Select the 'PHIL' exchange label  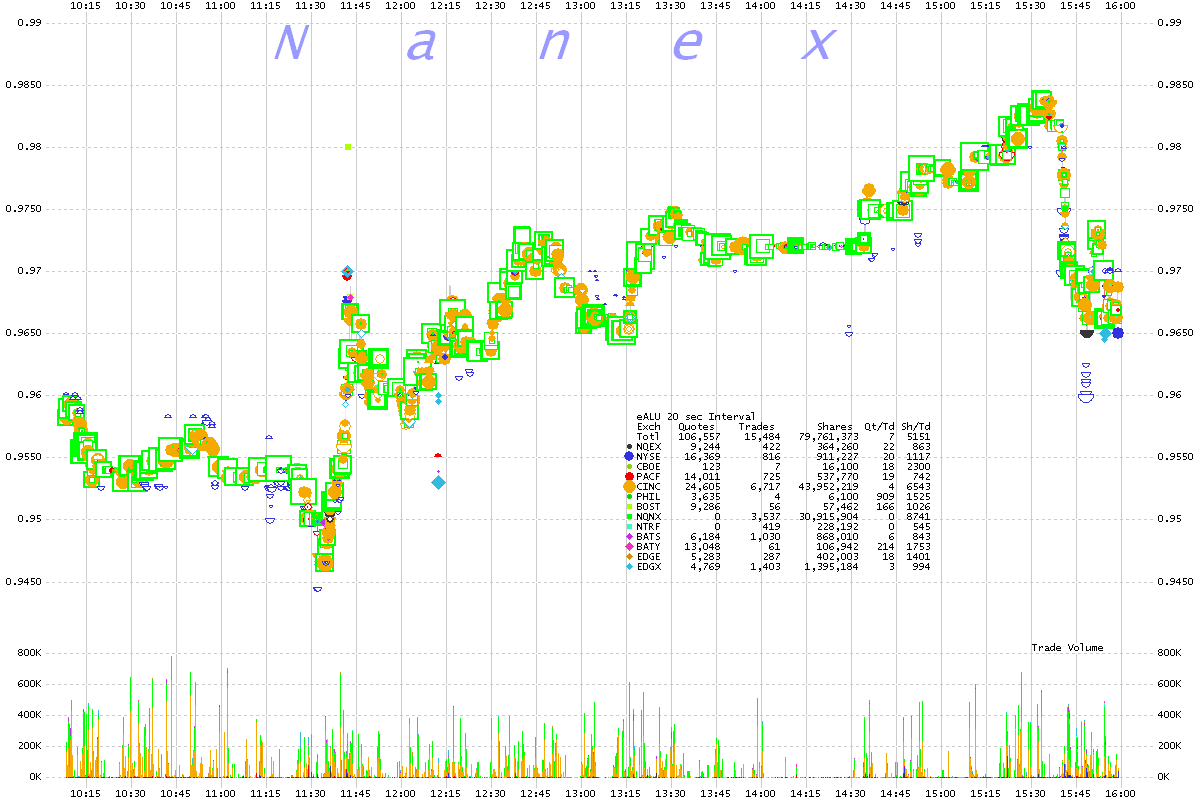tap(649, 496)
